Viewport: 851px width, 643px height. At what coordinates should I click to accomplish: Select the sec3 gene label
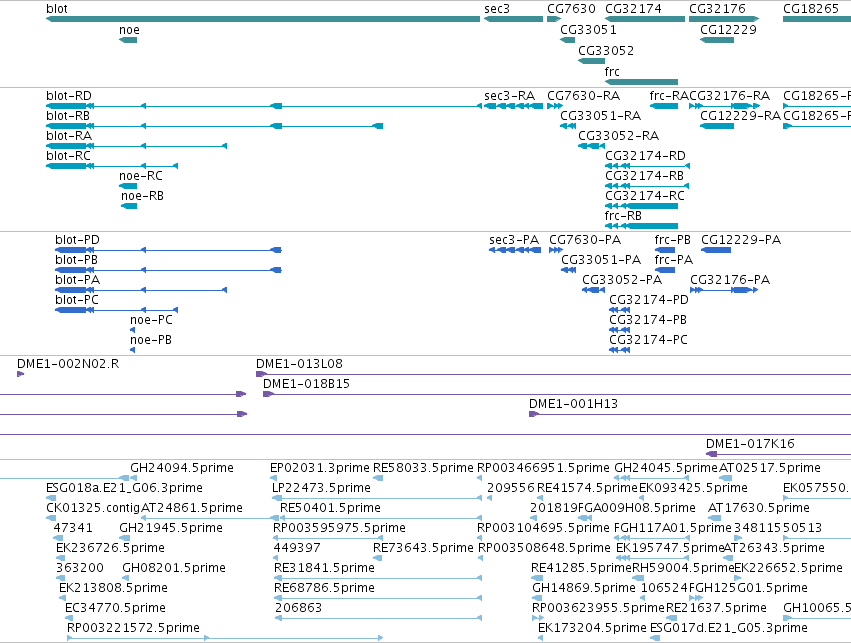click(x=497, y=9)
